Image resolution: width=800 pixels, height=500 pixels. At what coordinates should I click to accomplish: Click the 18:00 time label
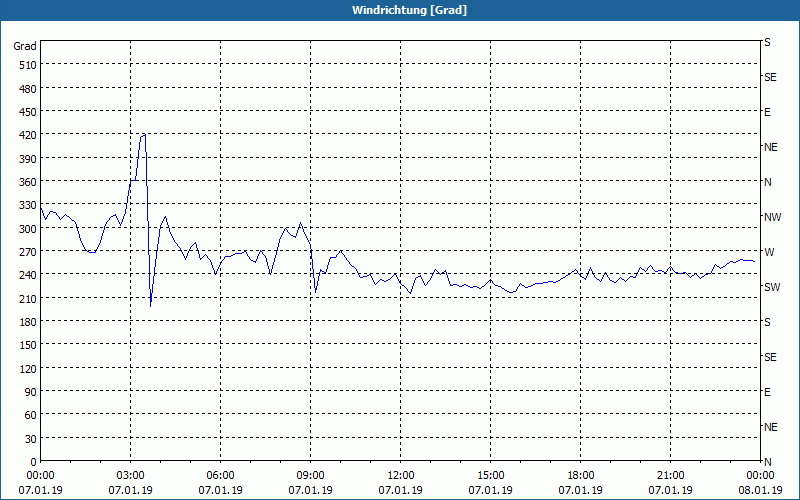point(581,476)
